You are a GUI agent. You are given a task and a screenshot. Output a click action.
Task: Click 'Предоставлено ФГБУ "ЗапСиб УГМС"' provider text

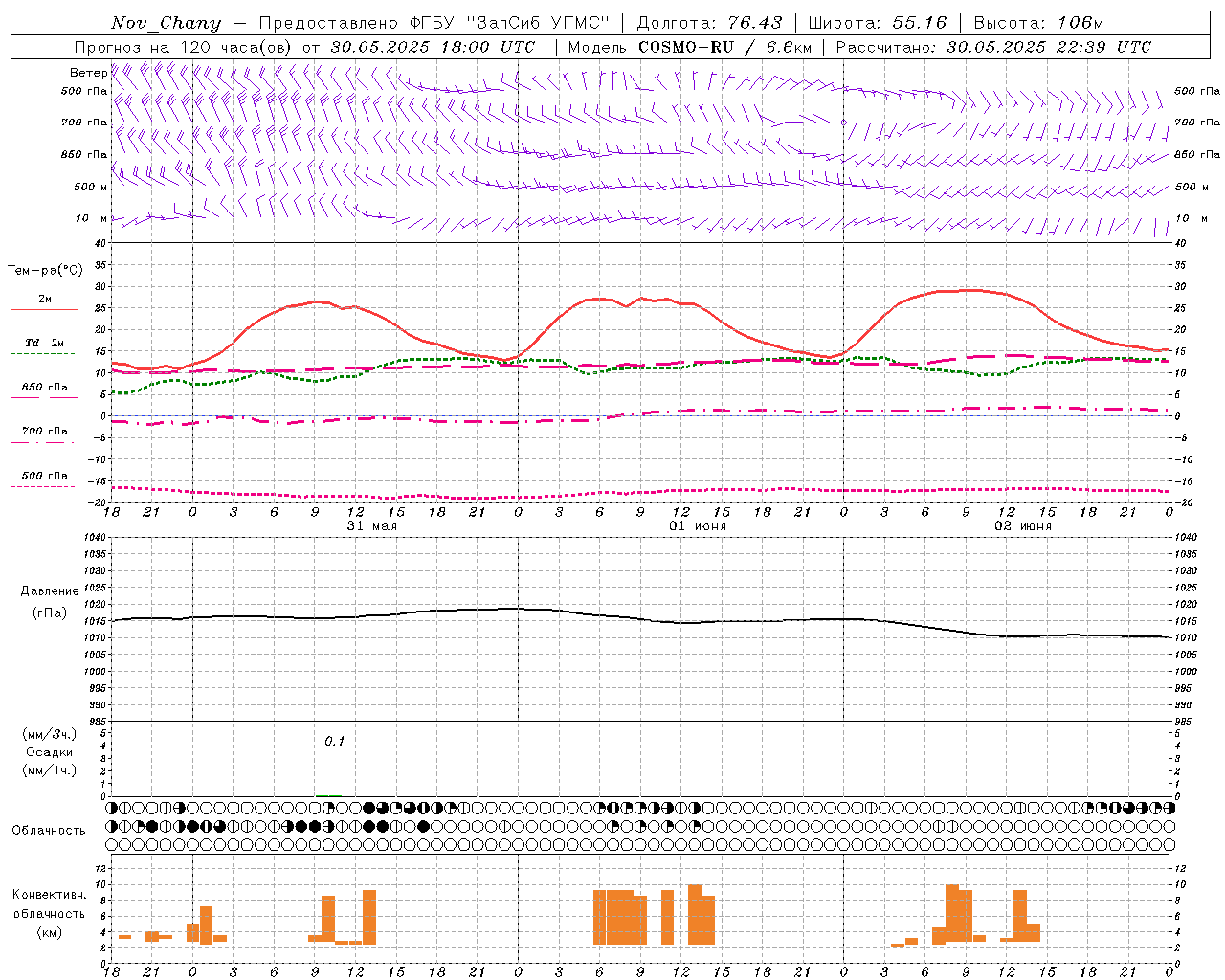tap(434, 23)
